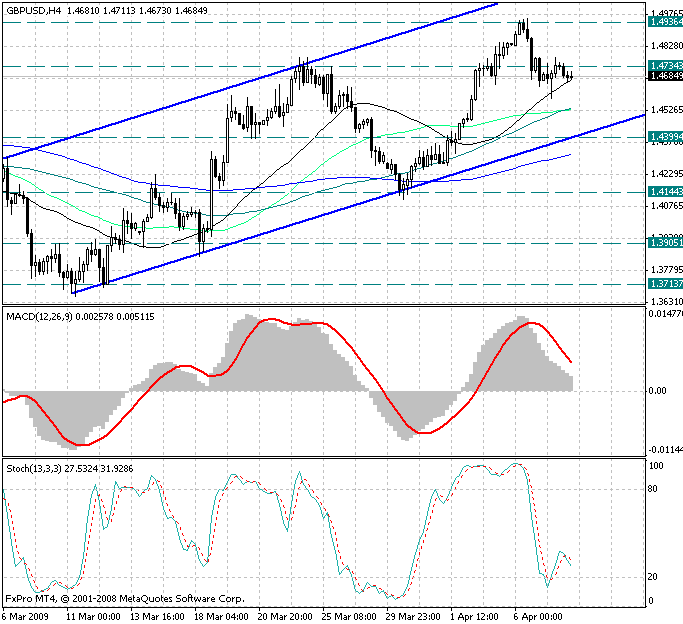Click the 6 Mar 2009 date label
The height and width of the screenshot is (624, 683).
[x=25, y=617]
